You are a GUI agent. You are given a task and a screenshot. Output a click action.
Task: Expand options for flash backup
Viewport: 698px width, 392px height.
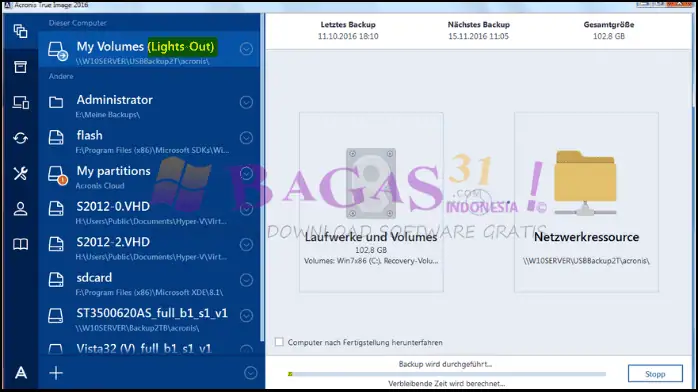tap(246, 138)
